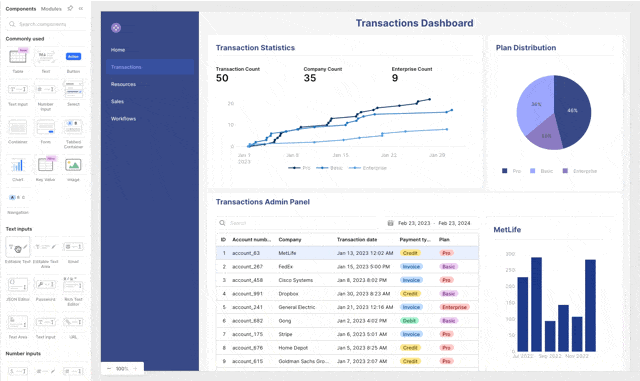The image size is (640, 381).
Task: Click the 100% zoom level indicator
Action: (x=122, y=368)
